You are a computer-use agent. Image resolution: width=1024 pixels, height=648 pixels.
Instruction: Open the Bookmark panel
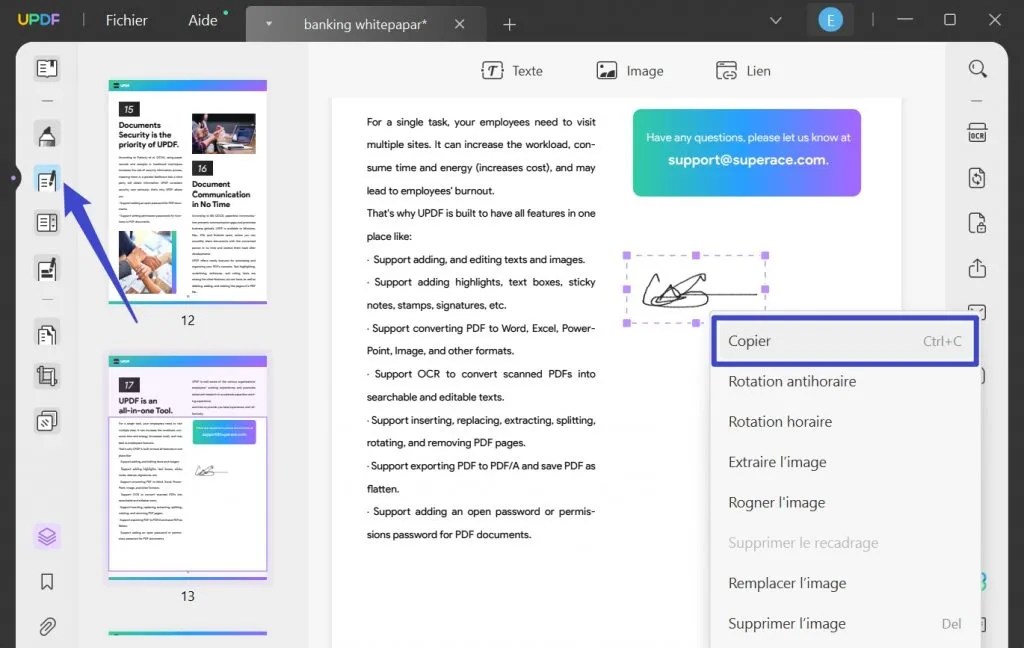click(x=45, y=580)
